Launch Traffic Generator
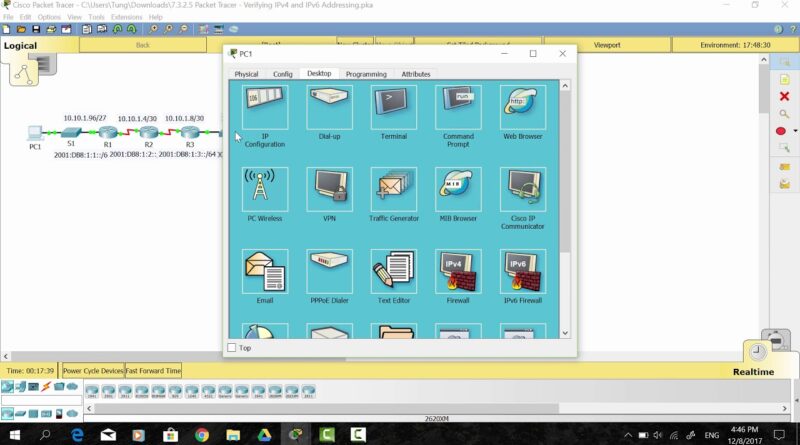Viewport: 800px width, 445px height. [x=394, y=189]
